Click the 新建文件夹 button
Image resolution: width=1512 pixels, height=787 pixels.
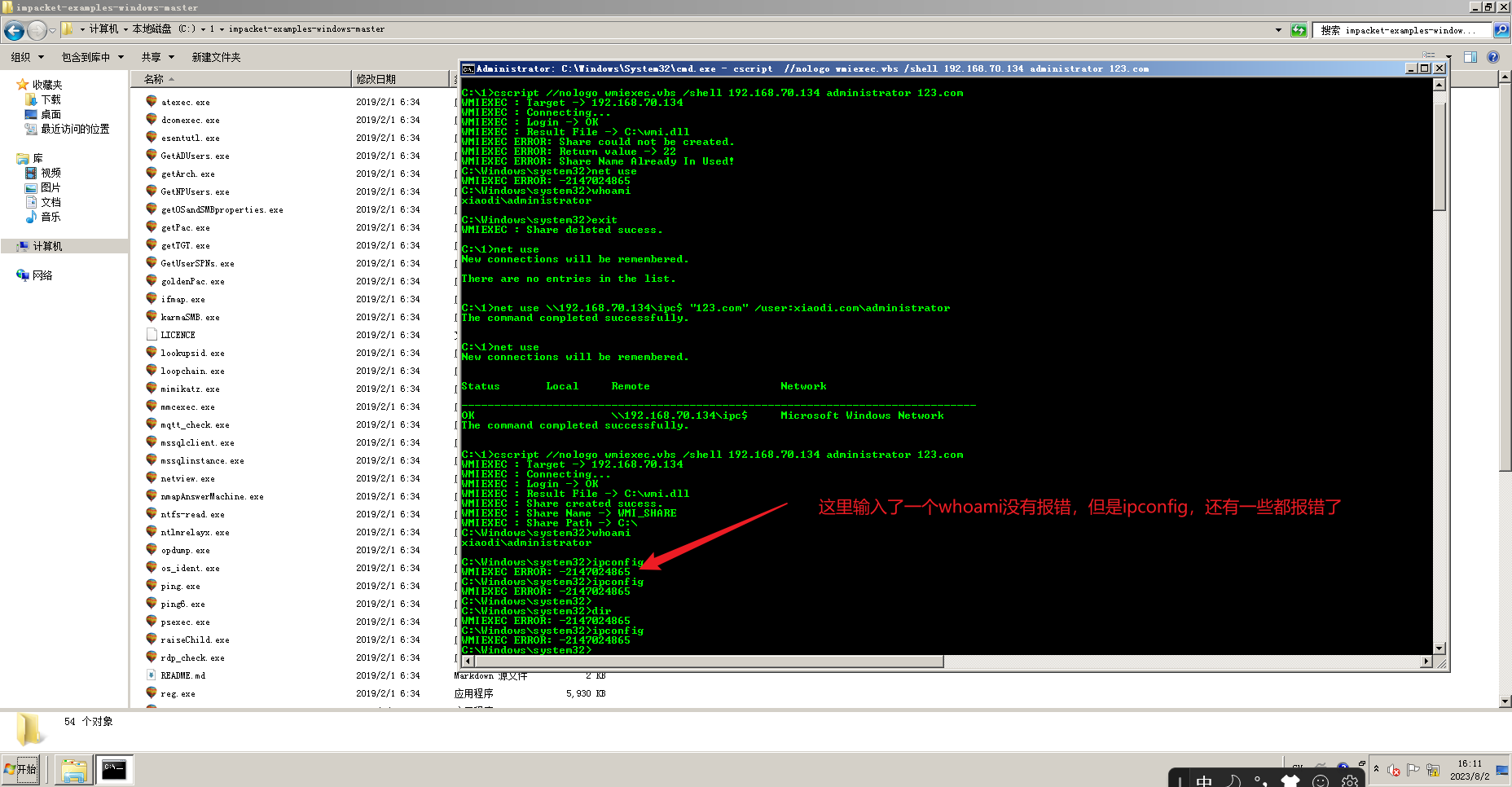click(216, 57)
